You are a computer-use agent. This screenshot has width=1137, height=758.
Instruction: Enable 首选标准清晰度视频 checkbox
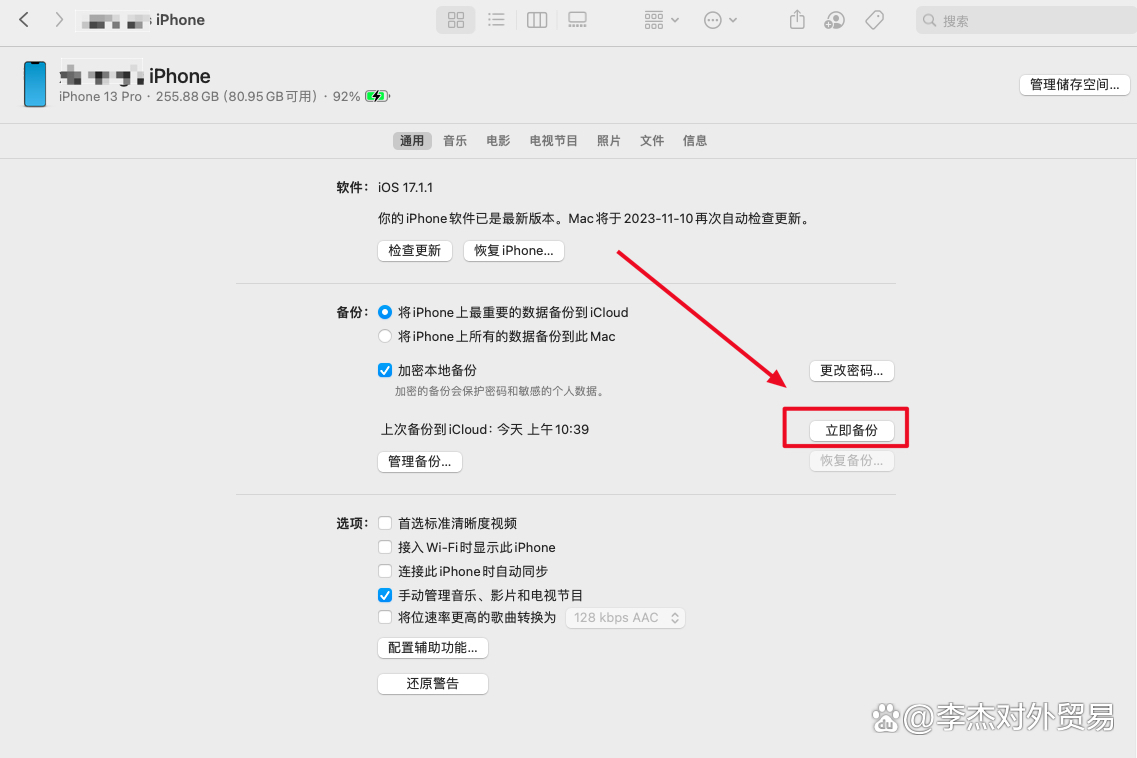tap(385, 524)
